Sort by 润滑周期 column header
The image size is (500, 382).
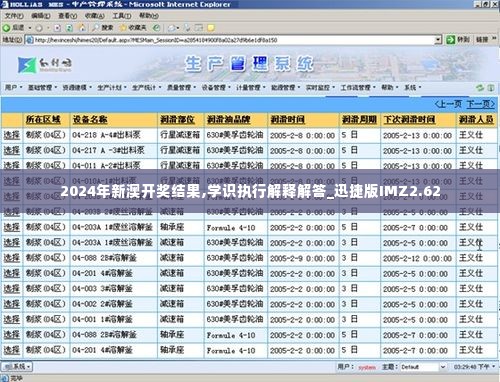(359, 120)
